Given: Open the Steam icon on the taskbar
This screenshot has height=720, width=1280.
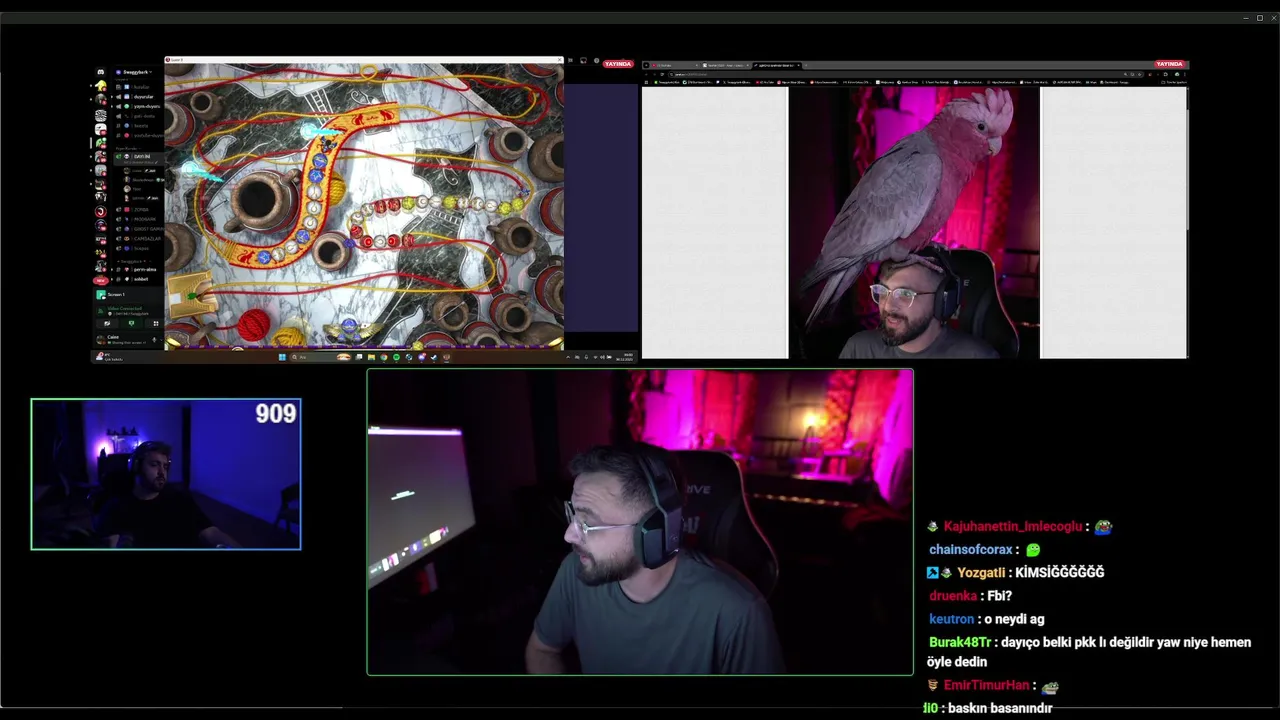Looking at the screenshot, I should [x=434, y=357].
